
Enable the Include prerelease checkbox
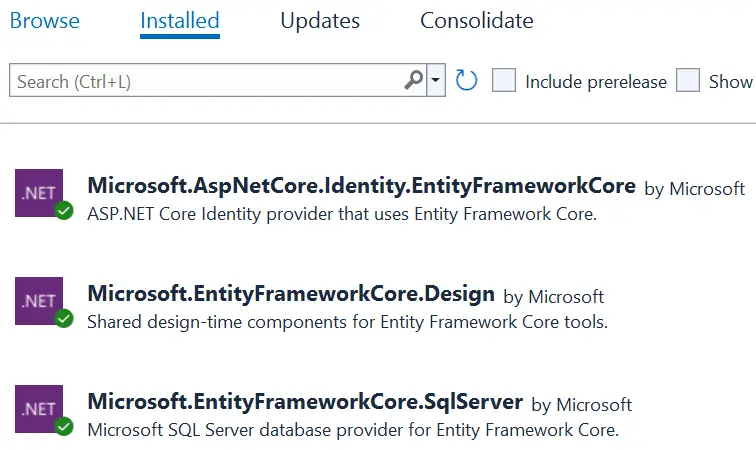click(504, 80)
